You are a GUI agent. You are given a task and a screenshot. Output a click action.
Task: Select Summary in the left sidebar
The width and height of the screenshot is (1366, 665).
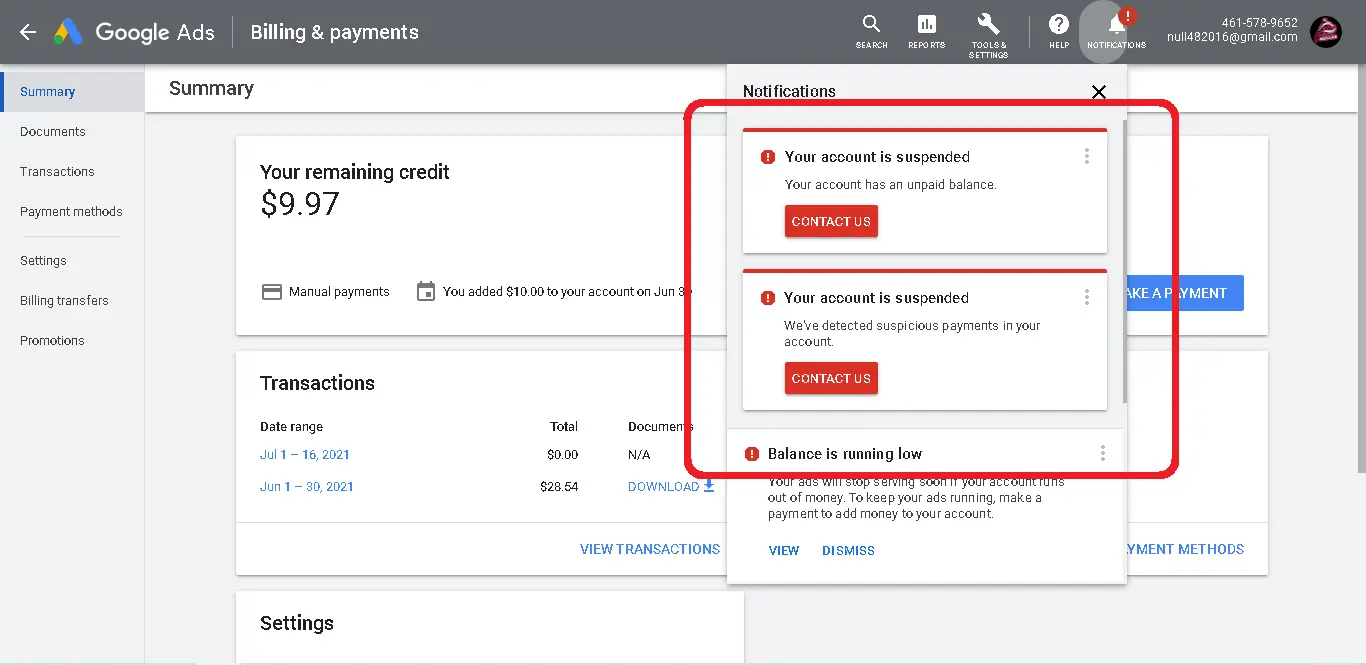click(x=72, y=92)
